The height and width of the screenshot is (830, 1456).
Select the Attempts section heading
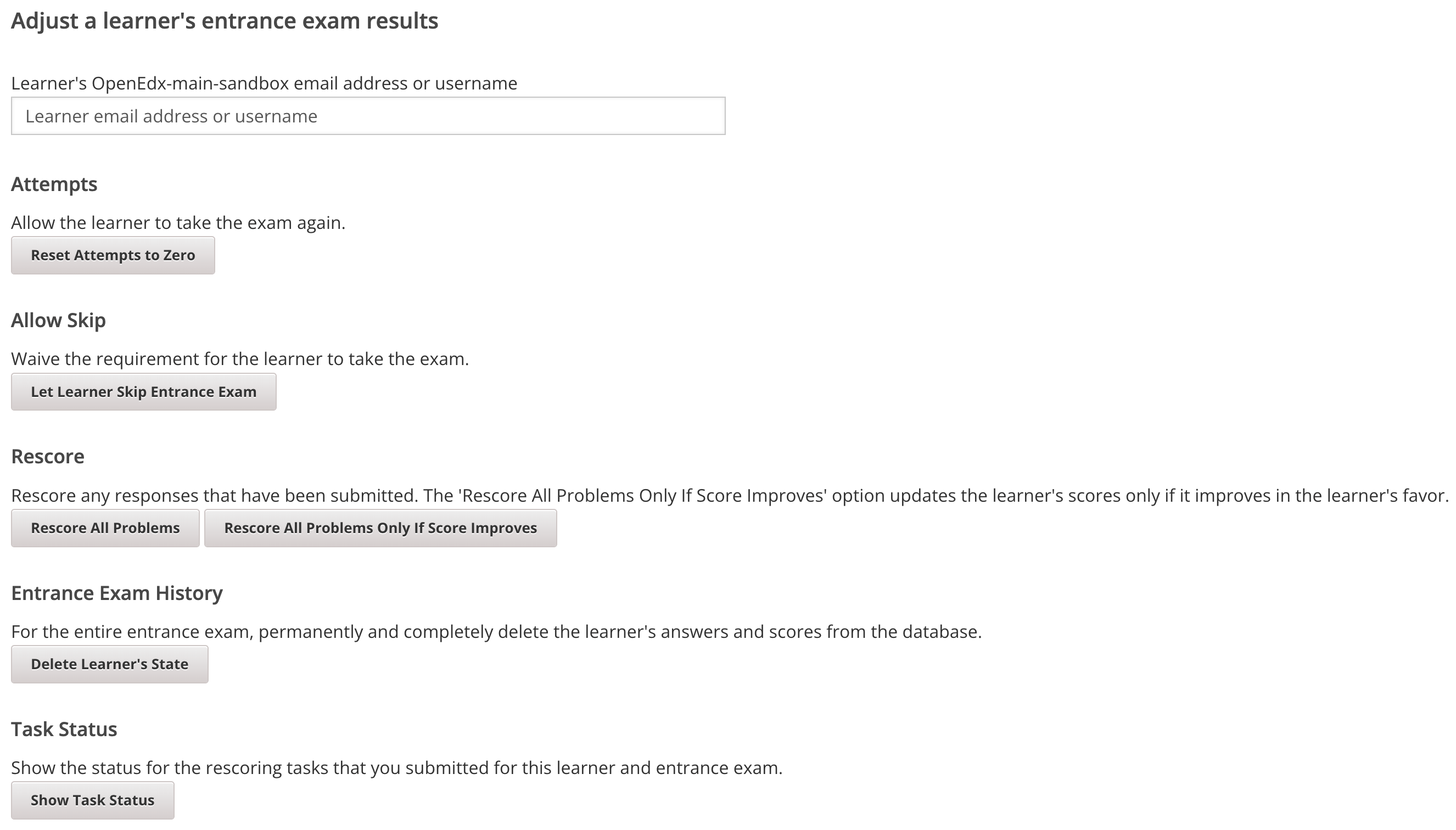pyautogui.click(x=54, y=183)
